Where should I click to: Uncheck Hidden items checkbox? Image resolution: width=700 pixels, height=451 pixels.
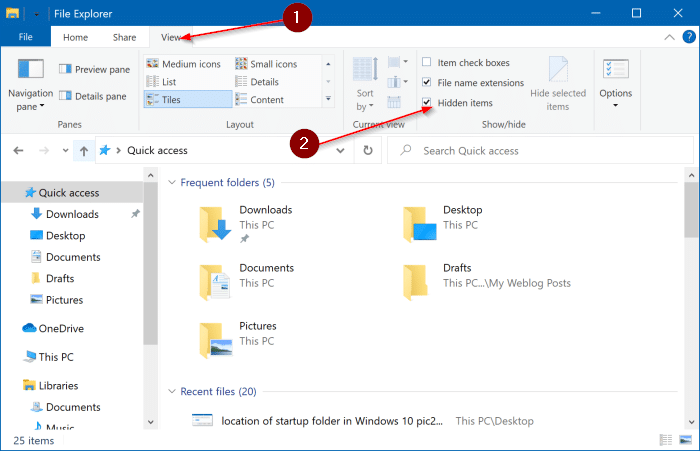(426, 102)
